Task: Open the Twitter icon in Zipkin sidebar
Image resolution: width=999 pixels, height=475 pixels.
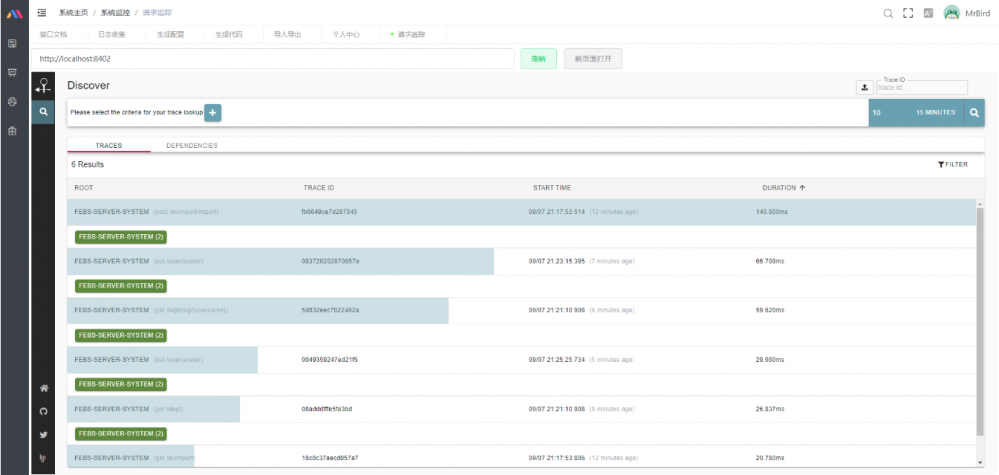Action: point(43,435)
